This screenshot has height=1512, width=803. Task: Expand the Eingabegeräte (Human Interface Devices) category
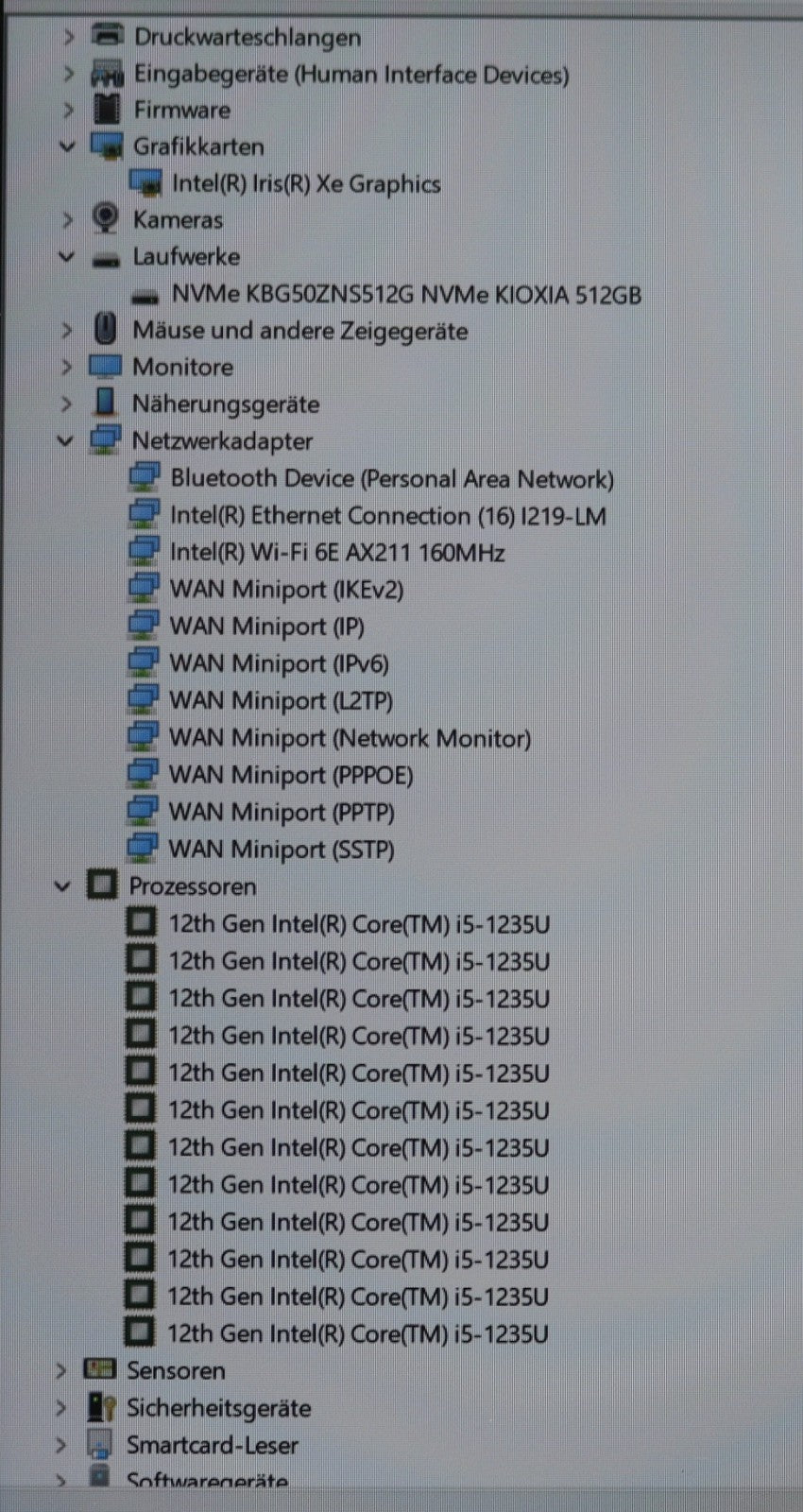coord(67,74)
